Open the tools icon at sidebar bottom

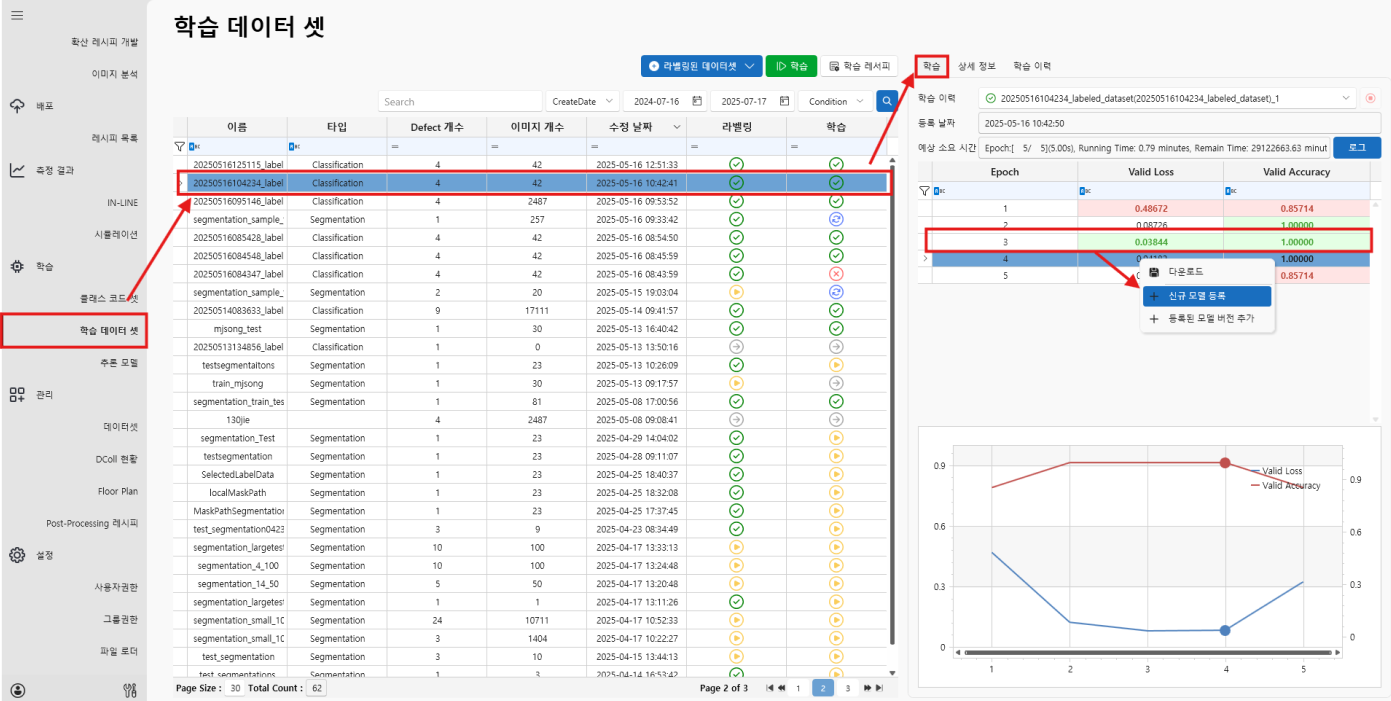click(x=128, y=689)
